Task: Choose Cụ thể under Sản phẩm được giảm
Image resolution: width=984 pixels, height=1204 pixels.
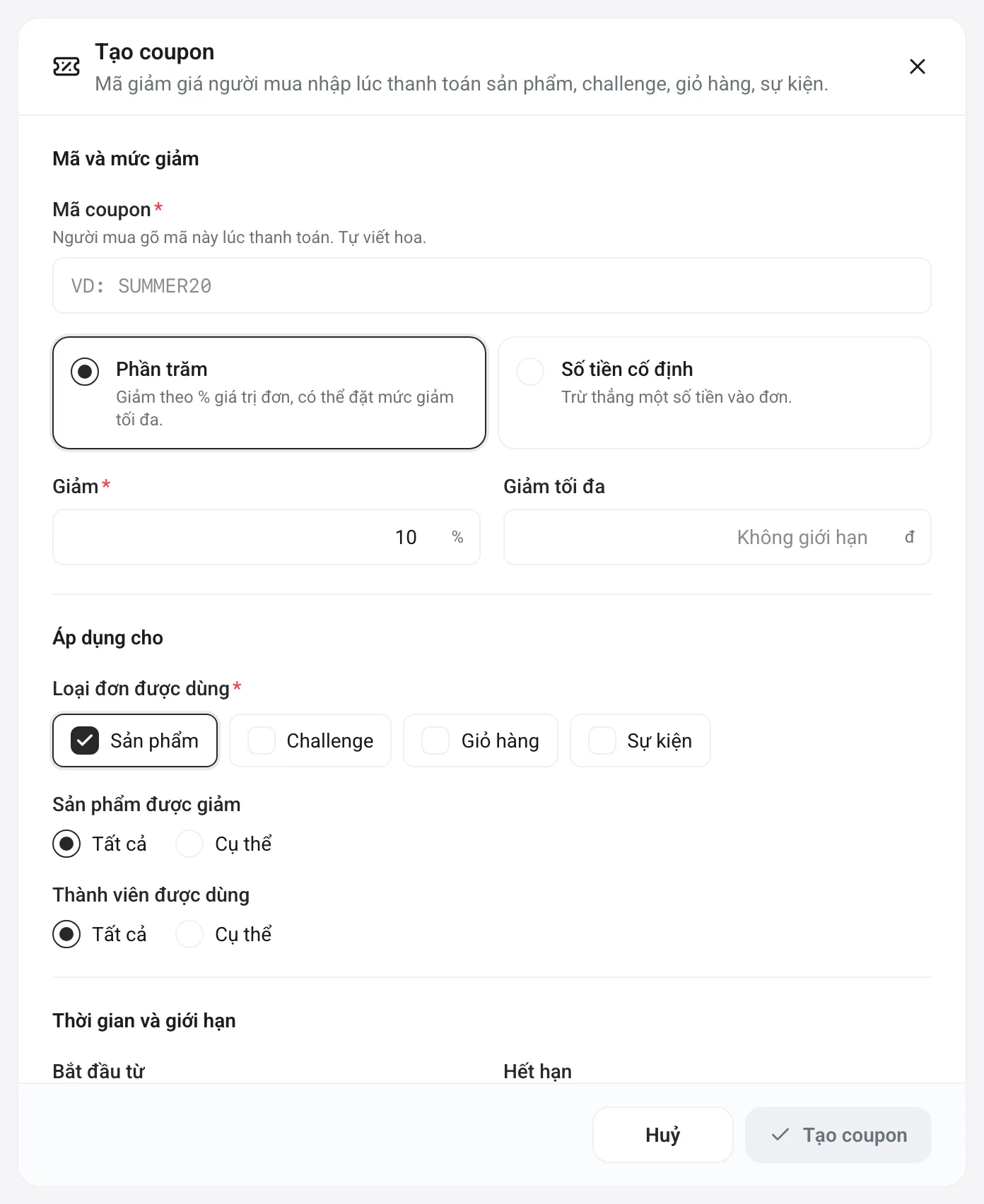Action: [223, 844]
